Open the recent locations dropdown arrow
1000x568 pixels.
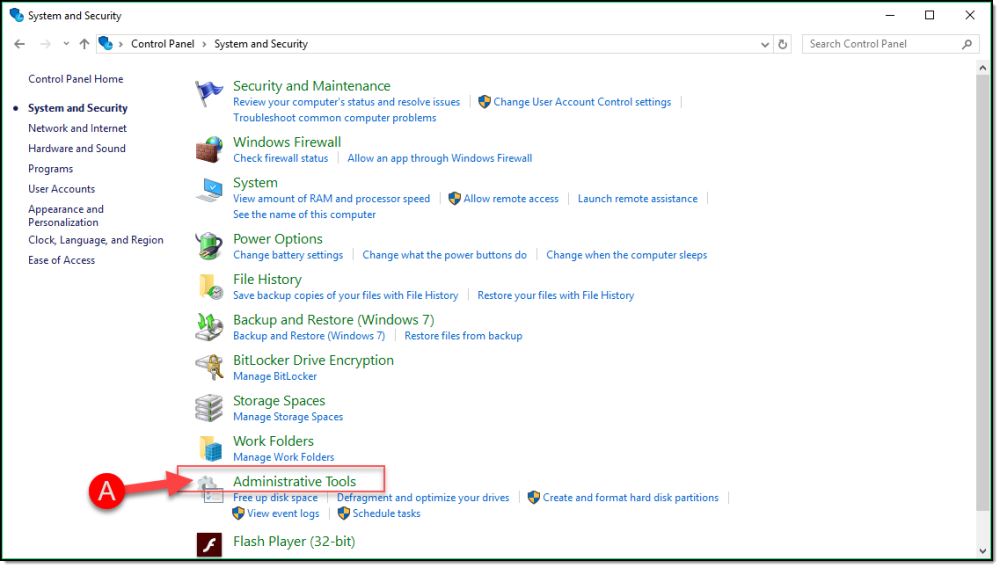pyautogui.click(x=66, y=44)
